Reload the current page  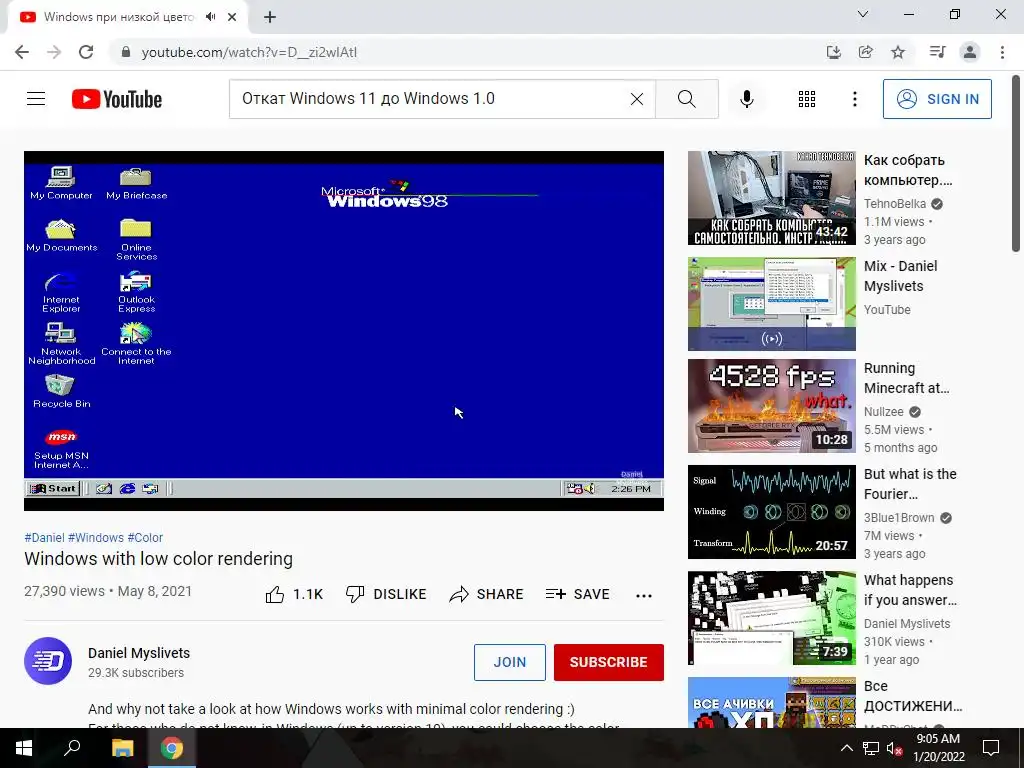(x=86, y=52)
